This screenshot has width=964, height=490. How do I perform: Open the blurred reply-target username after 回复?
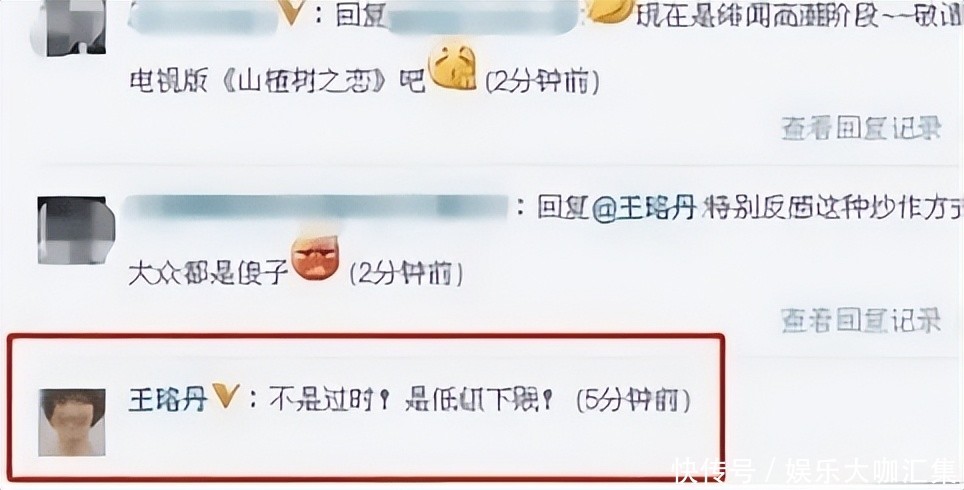tap(483, 15)
